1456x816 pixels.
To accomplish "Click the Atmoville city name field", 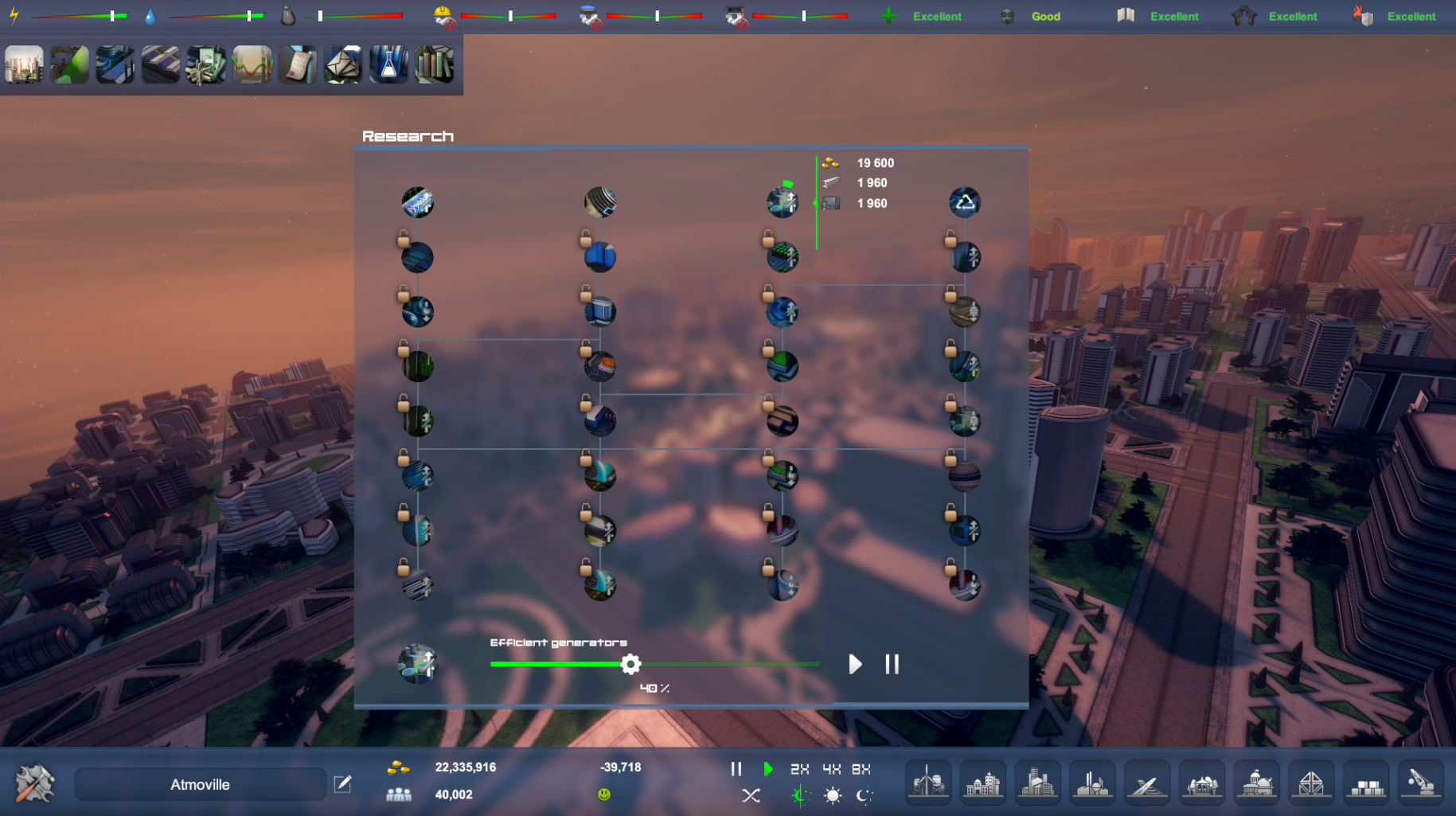I will click(x=200, y=784).
